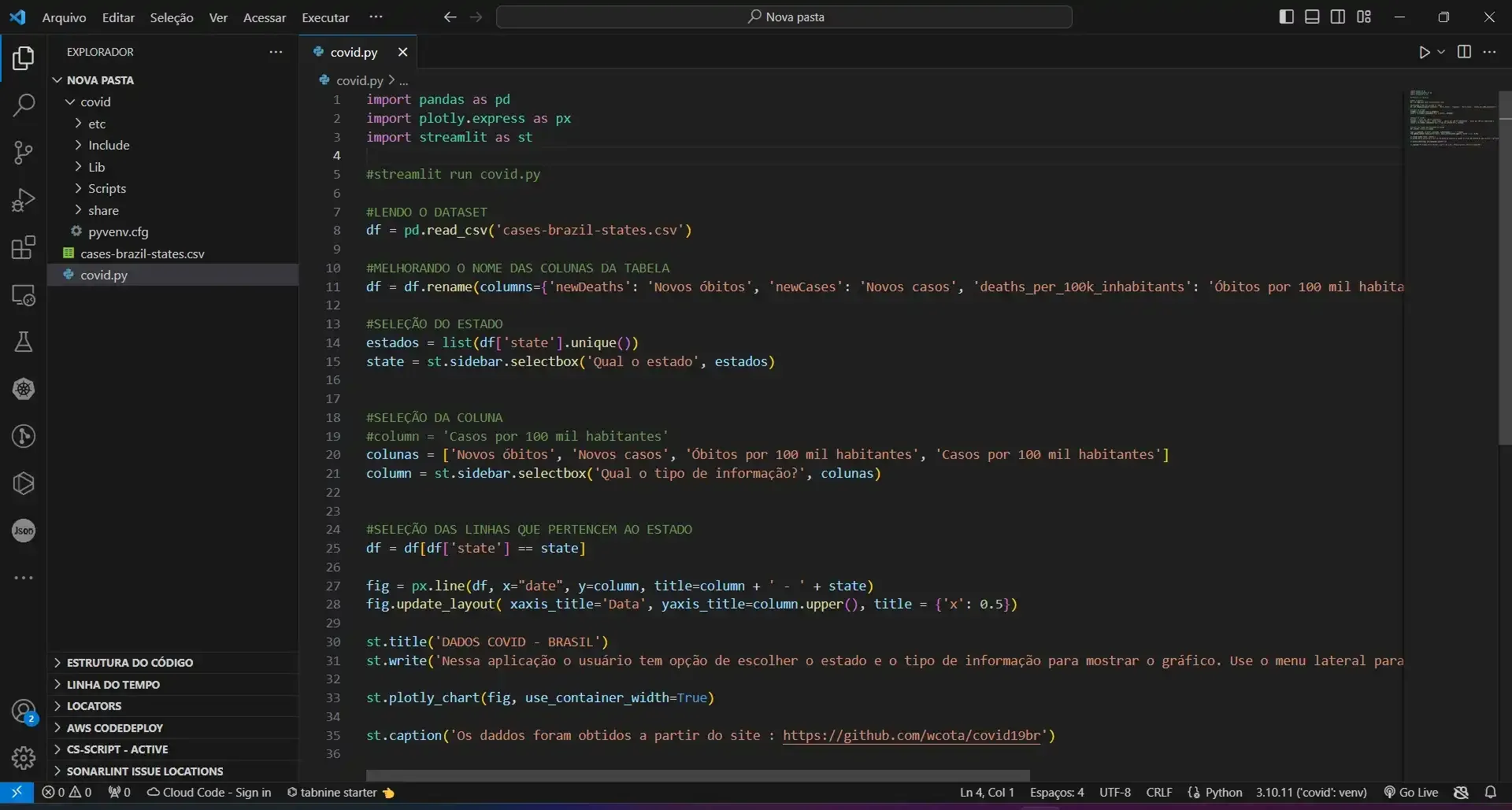The width and height of the screenshot is (1512, 810).
Task: Open the Arquivo menu
Action: pos(64,17)
